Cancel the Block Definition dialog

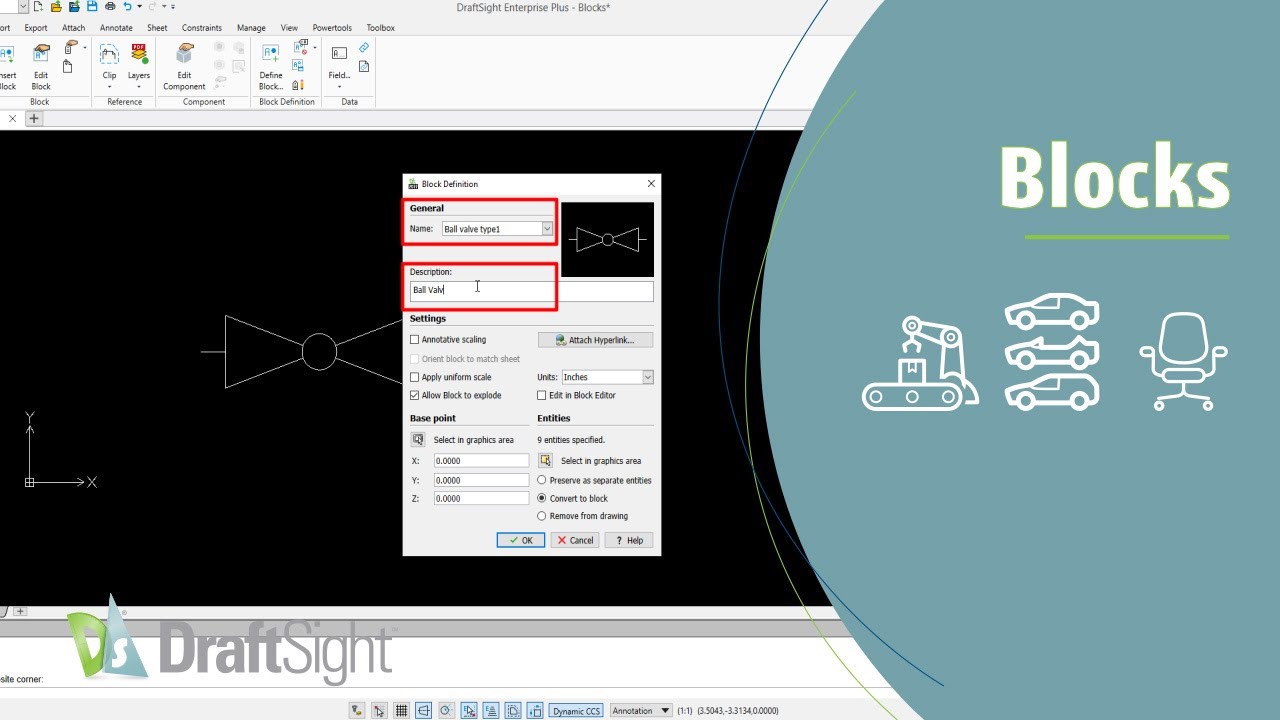click(x=575, y=540)
